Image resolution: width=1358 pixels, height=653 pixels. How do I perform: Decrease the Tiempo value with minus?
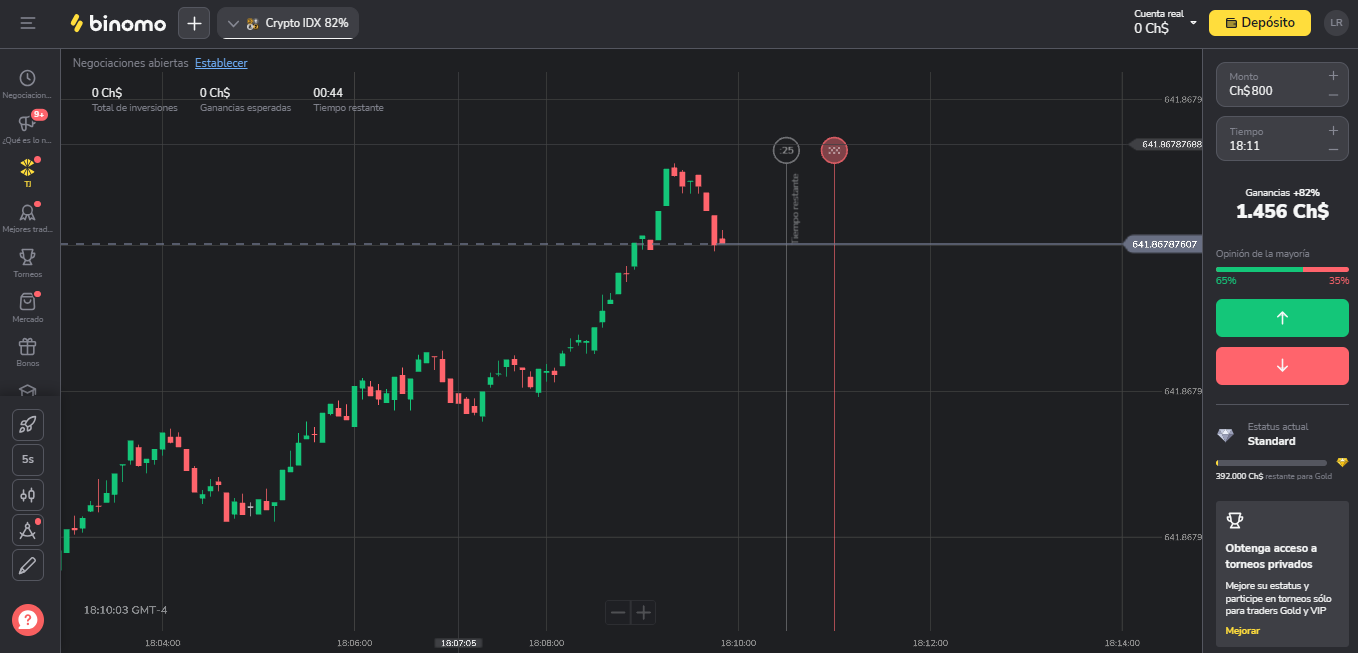coord(1333,150)
